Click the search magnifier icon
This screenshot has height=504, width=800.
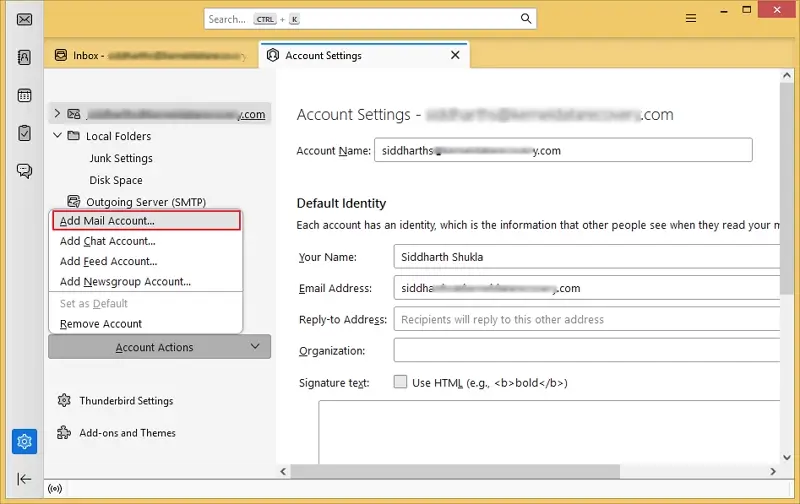tap(526, 19)
